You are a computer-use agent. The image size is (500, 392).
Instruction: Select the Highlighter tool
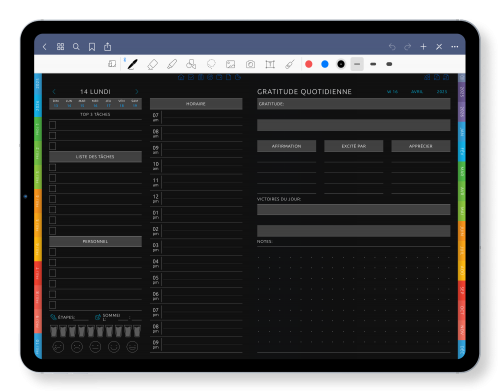coord(172,64)
